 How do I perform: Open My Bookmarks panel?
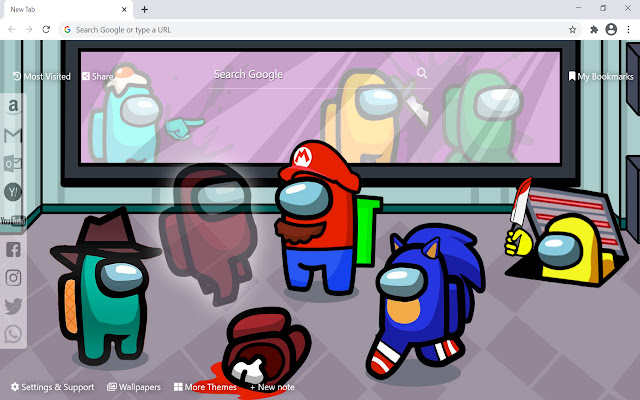[x=601, y=76]
